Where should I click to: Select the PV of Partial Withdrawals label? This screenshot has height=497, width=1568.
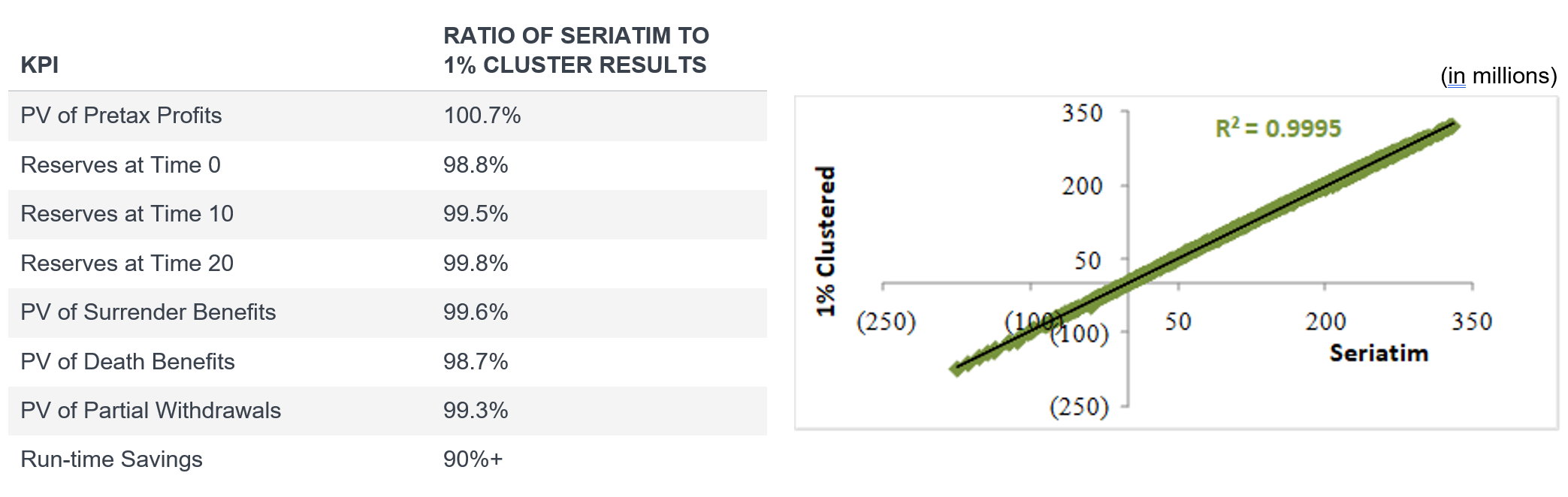150,411
